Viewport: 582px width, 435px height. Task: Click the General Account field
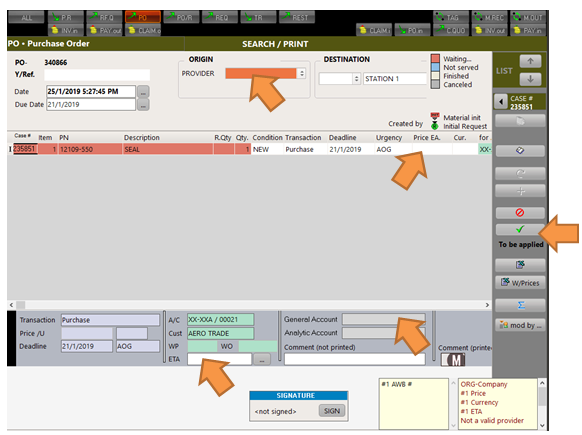click(383, 319)
